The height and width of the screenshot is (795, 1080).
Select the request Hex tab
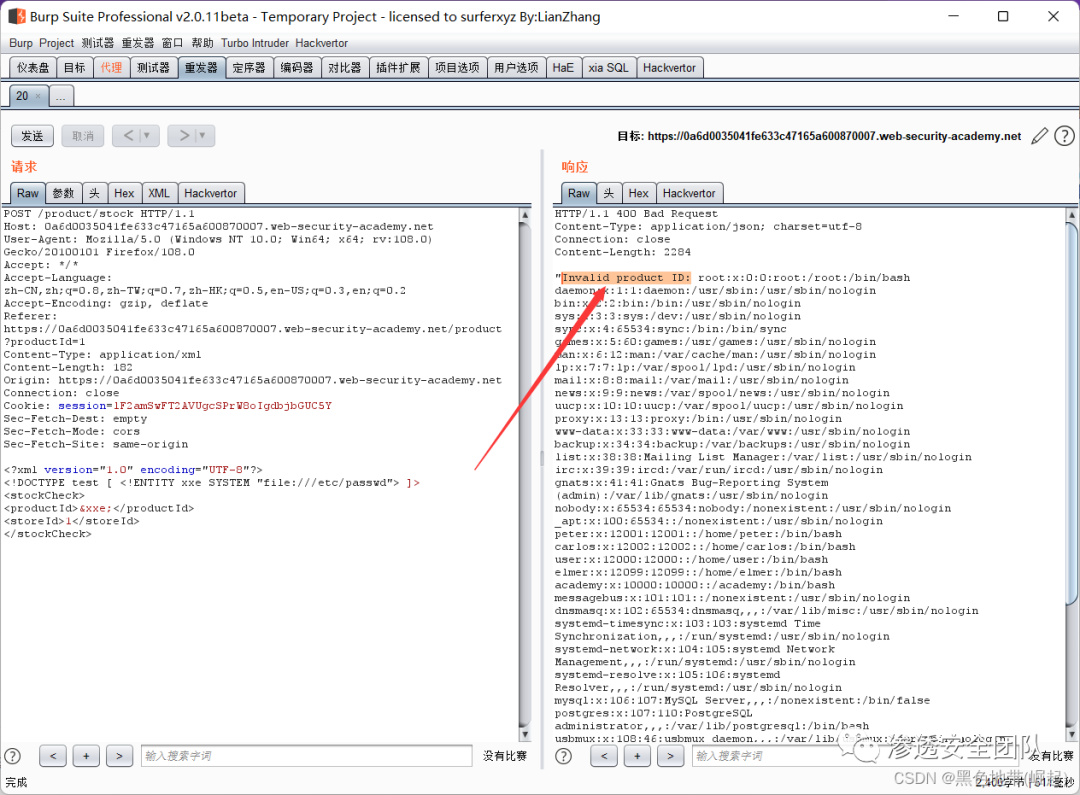(x=124, y=193)
